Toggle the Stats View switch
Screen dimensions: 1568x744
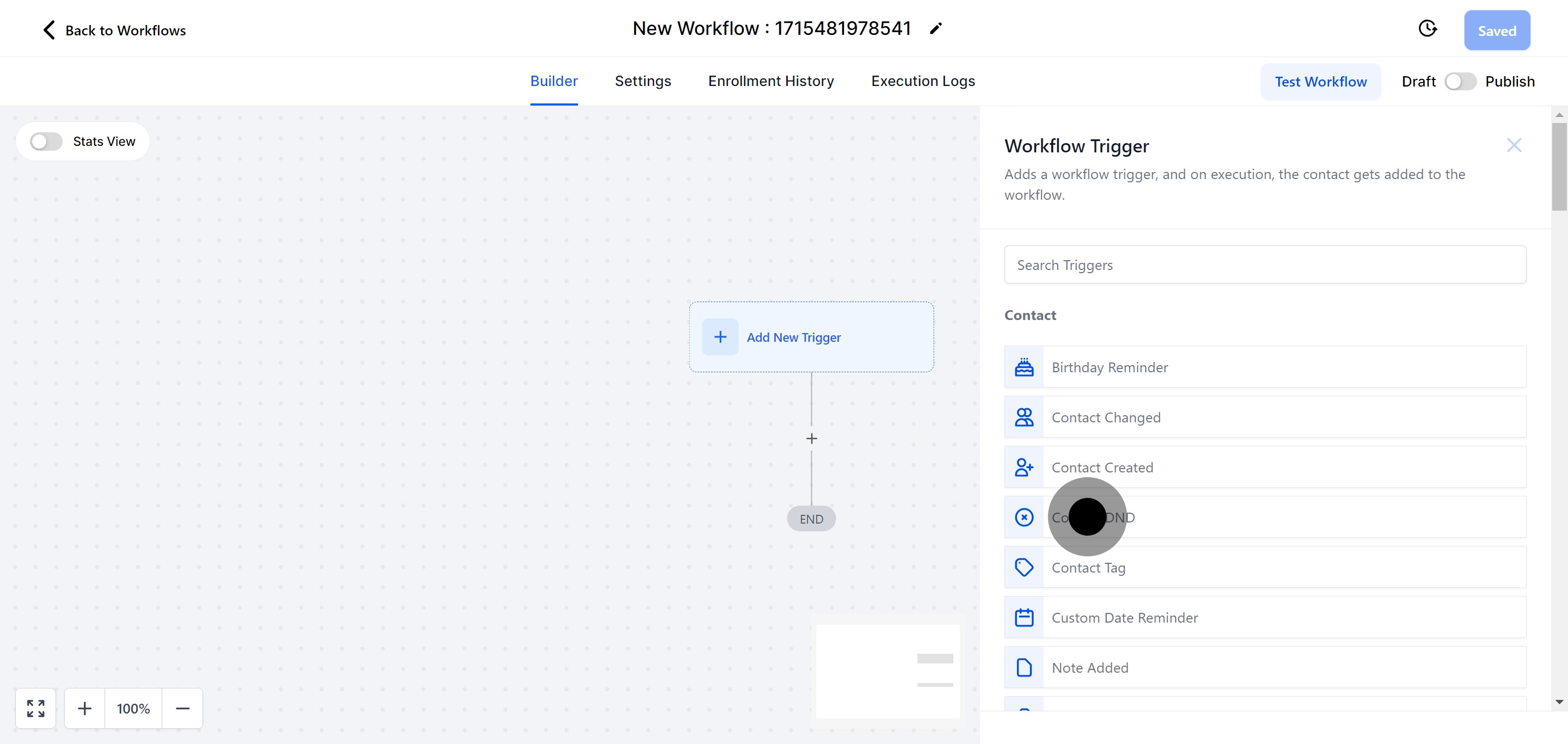click(46, 142)
